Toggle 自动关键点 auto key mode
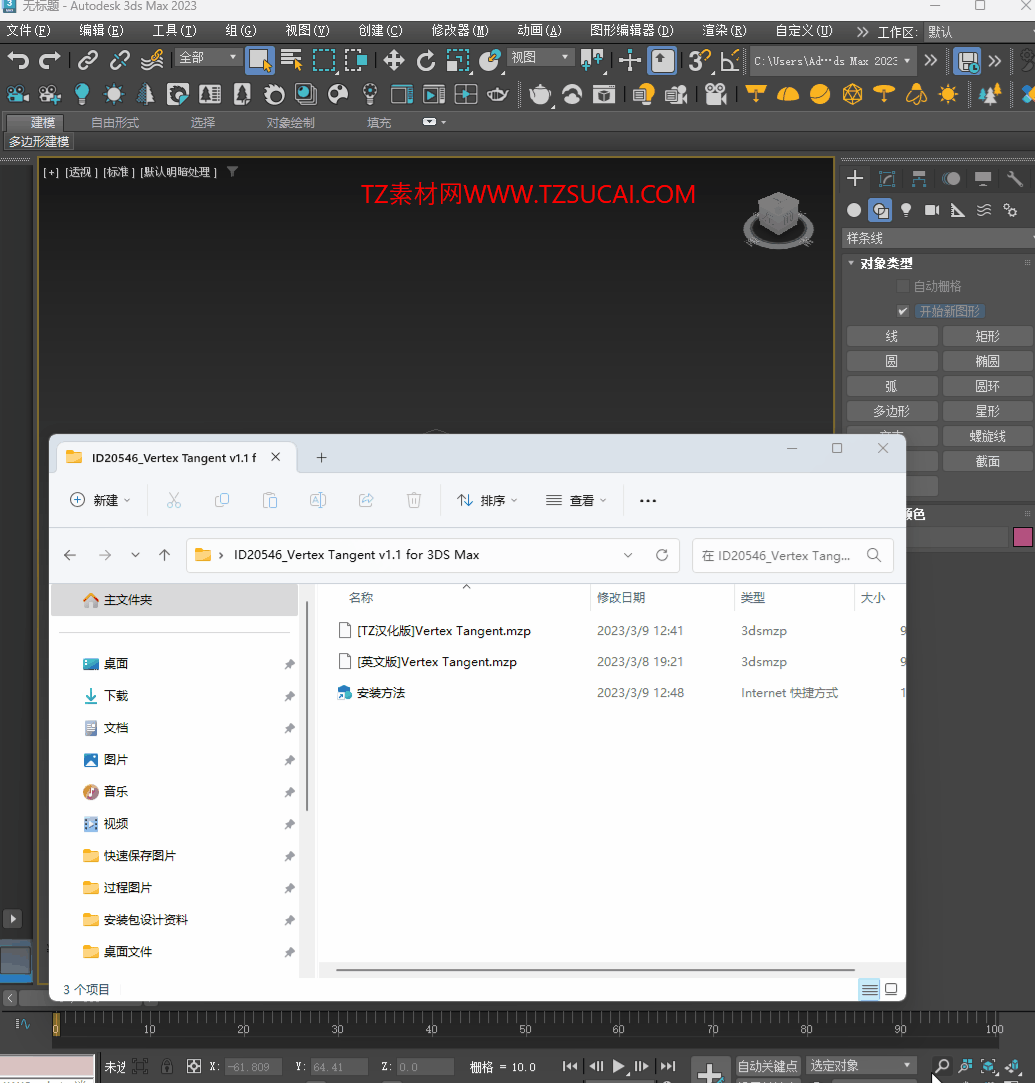The height and width of the screenshot is (1083, 1035). pyautogui.click(x=767, y=1066)
